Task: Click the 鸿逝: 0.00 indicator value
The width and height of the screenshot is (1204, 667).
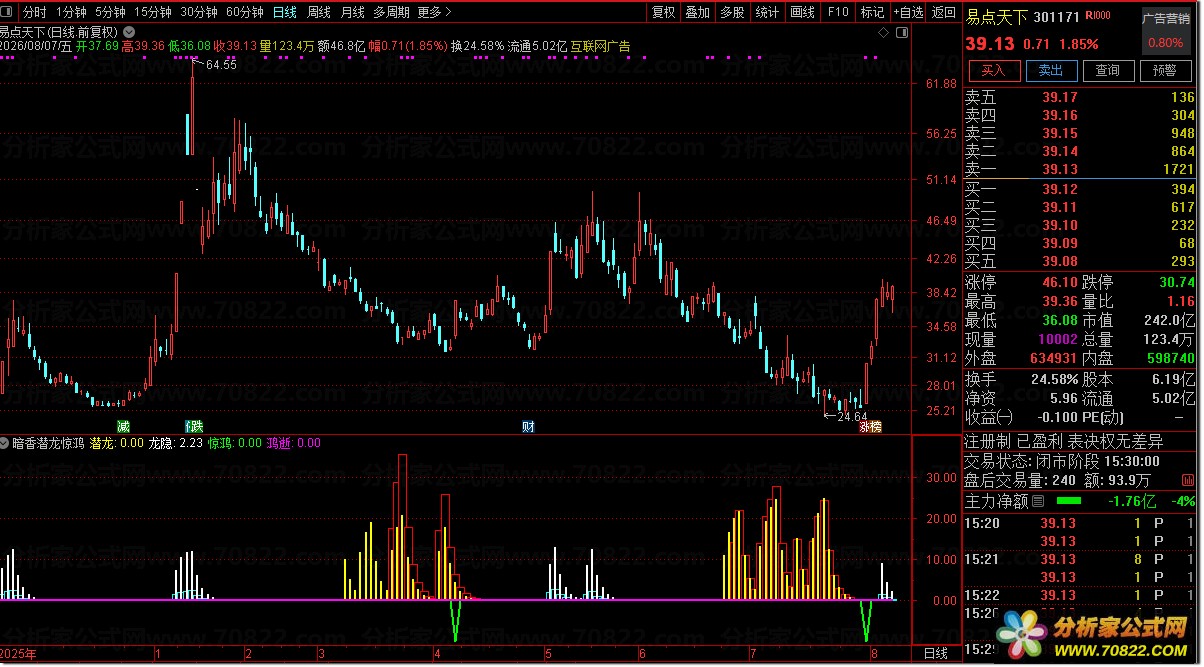Action: tap(294, 442)
